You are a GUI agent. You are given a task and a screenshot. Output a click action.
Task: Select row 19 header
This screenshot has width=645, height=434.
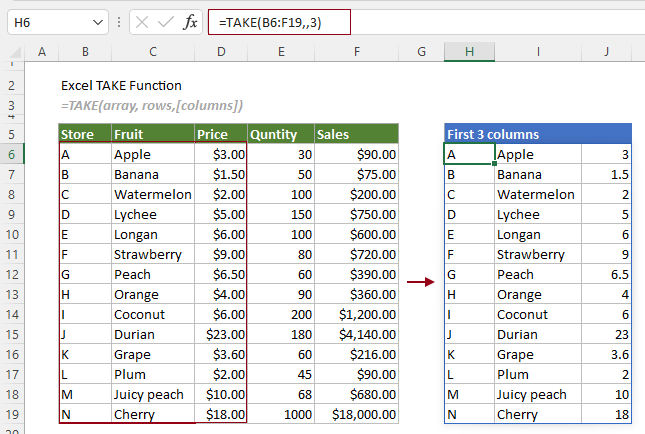(14, 414)
